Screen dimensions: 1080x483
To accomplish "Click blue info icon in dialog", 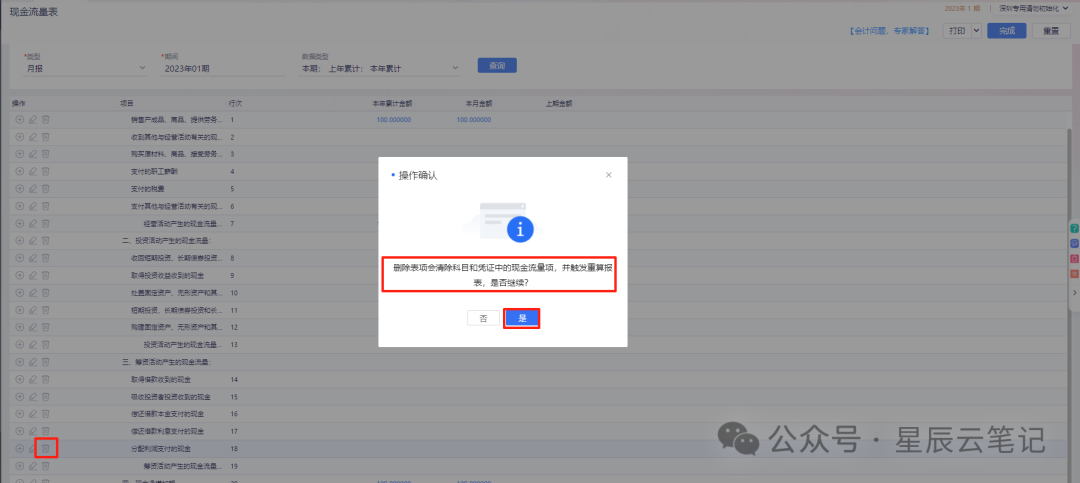I will click(x=518, y=231).
